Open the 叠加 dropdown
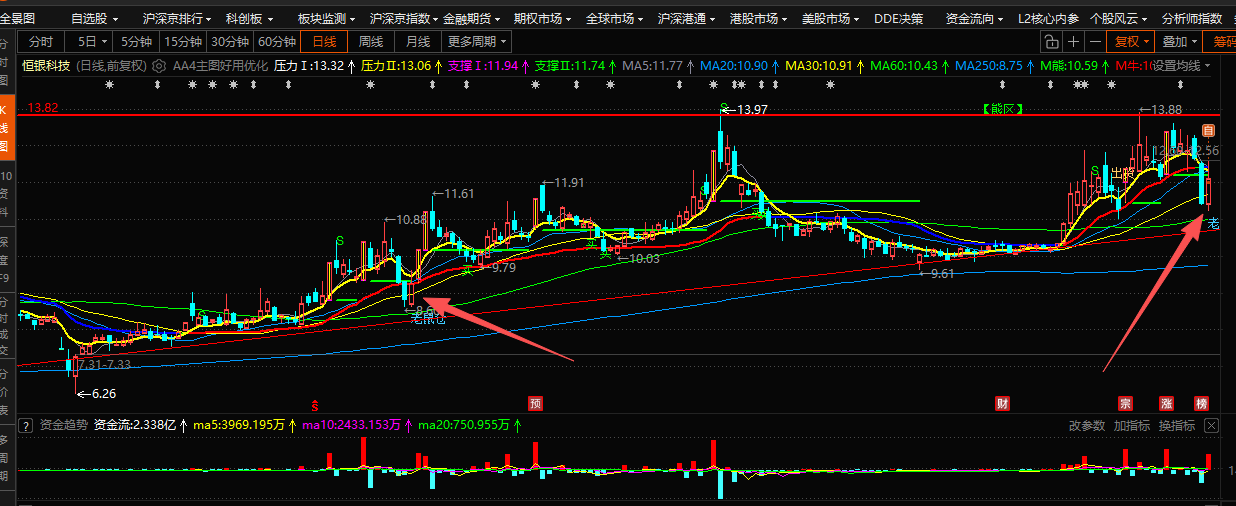 click(1179, 42)
